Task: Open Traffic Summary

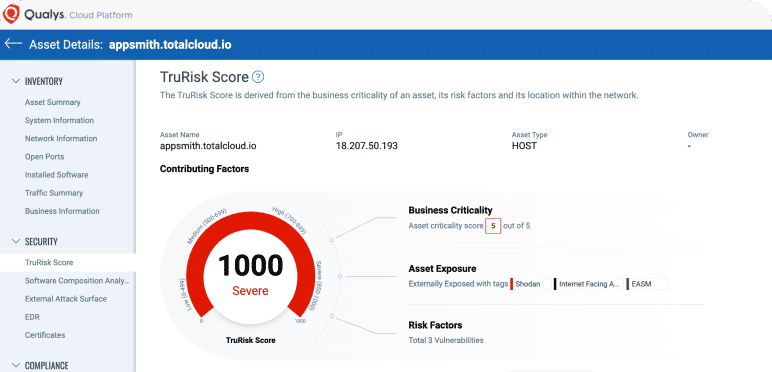Action: (x=54, y=193)
